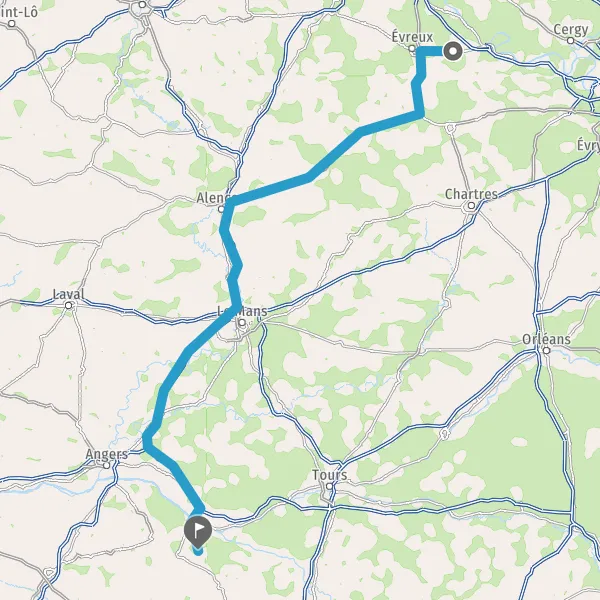Click the unlabeled town marker between Évreux and Chartres

point(450,127)
